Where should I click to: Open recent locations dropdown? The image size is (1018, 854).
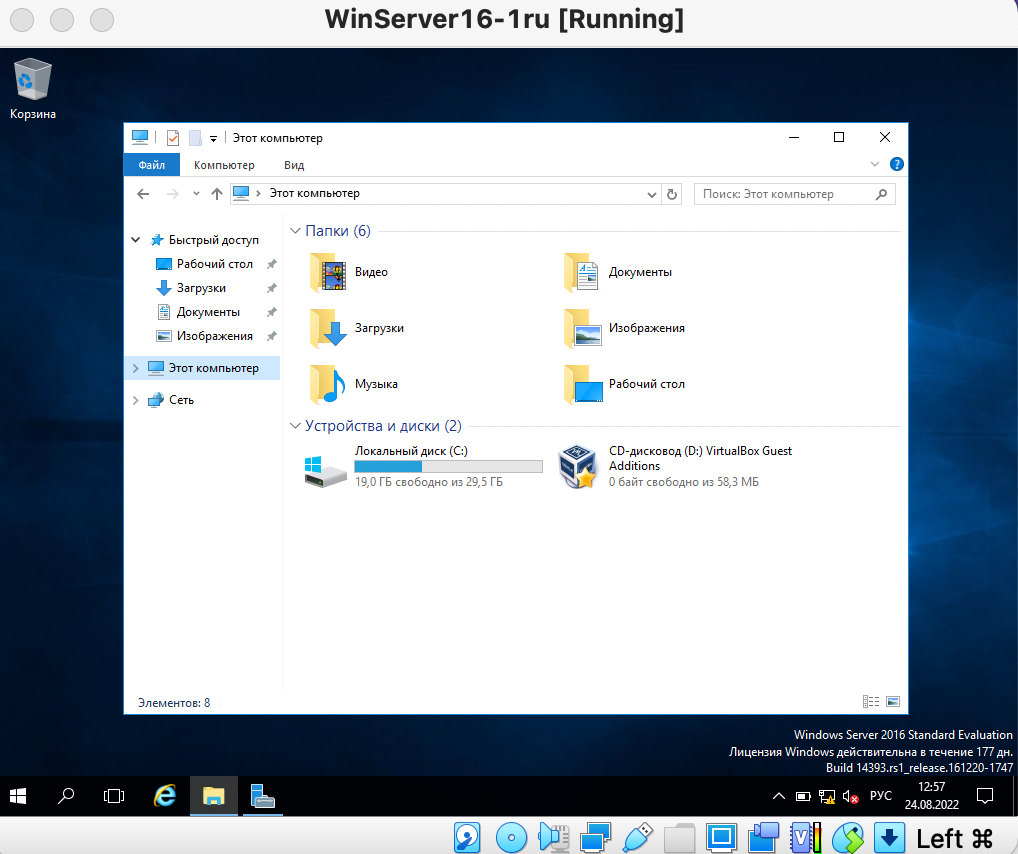click(x=196, y=194)
